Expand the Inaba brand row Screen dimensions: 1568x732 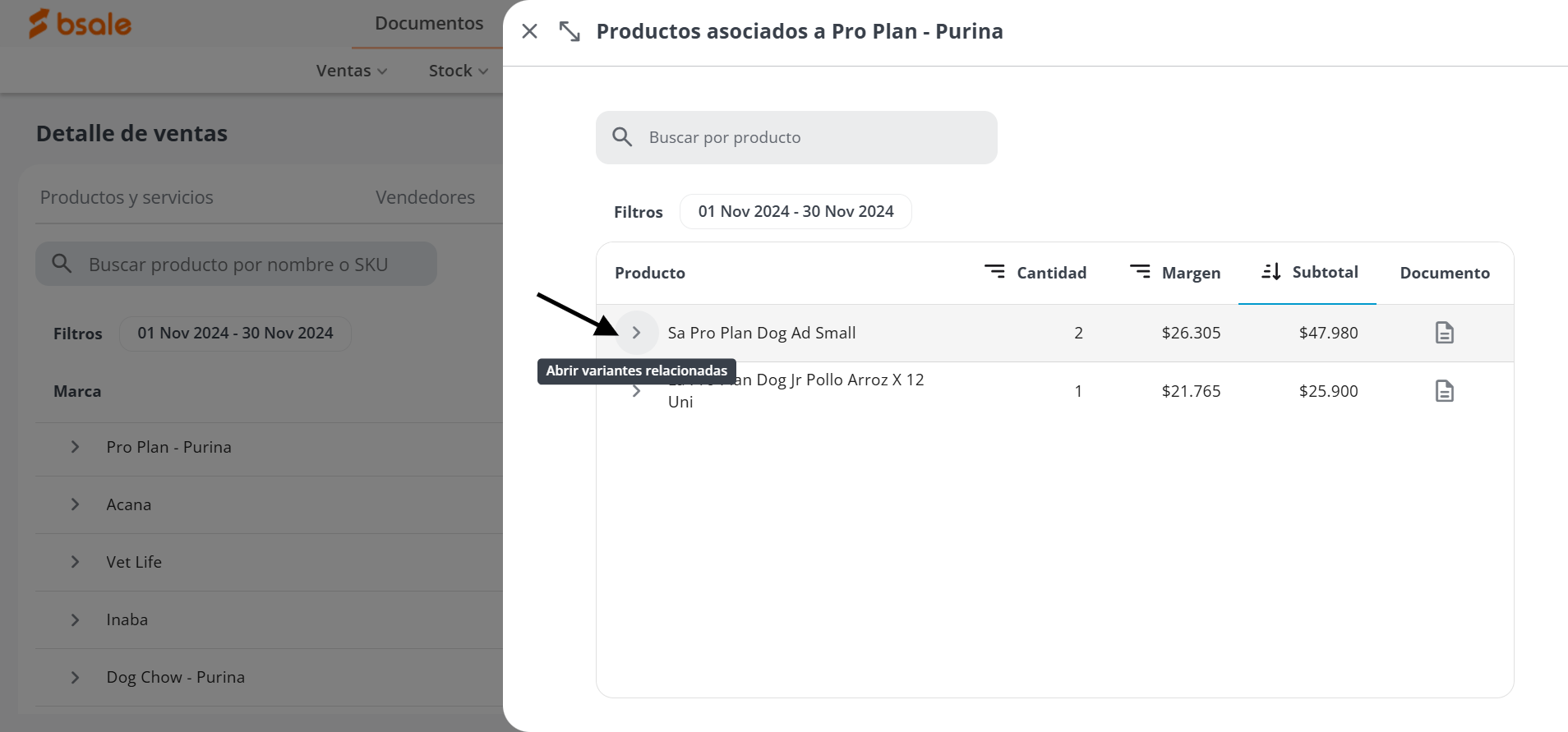75,619
